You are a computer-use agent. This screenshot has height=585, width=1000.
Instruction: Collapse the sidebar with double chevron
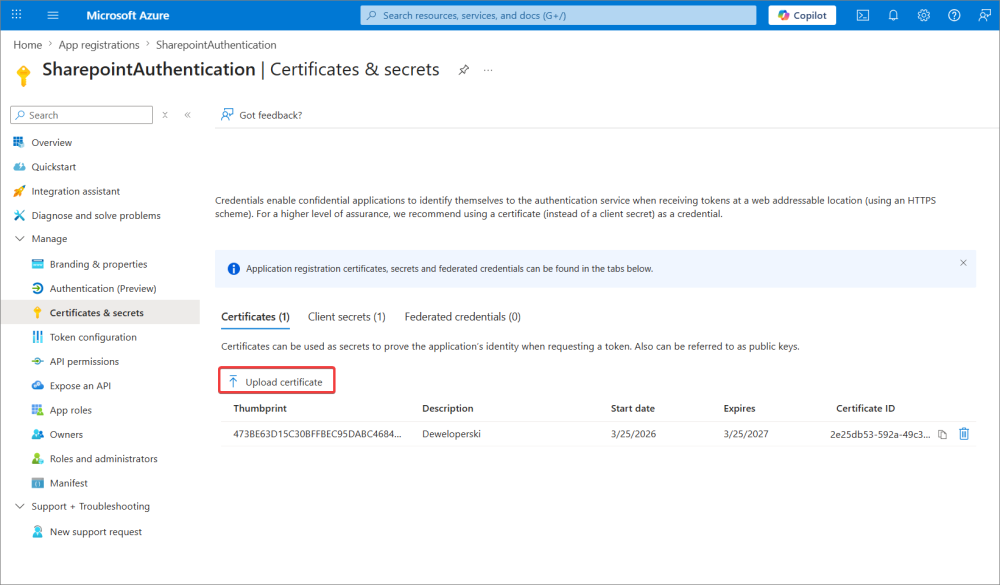[187, 115]
